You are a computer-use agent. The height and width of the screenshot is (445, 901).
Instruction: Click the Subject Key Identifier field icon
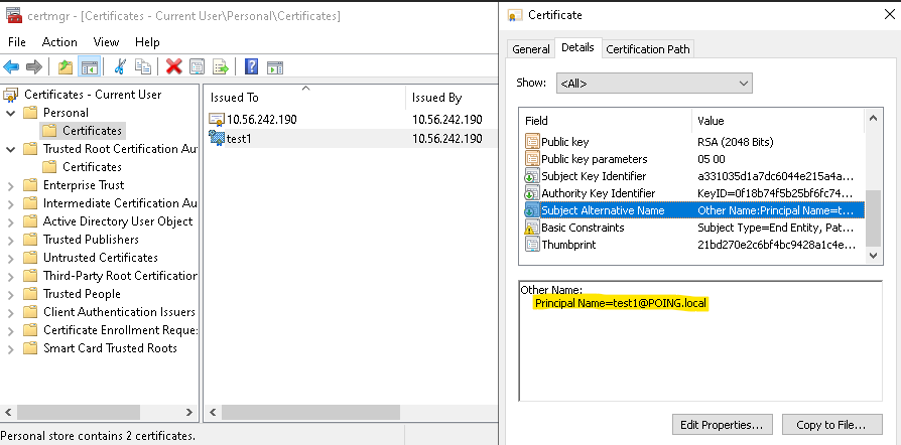point(532,177)
